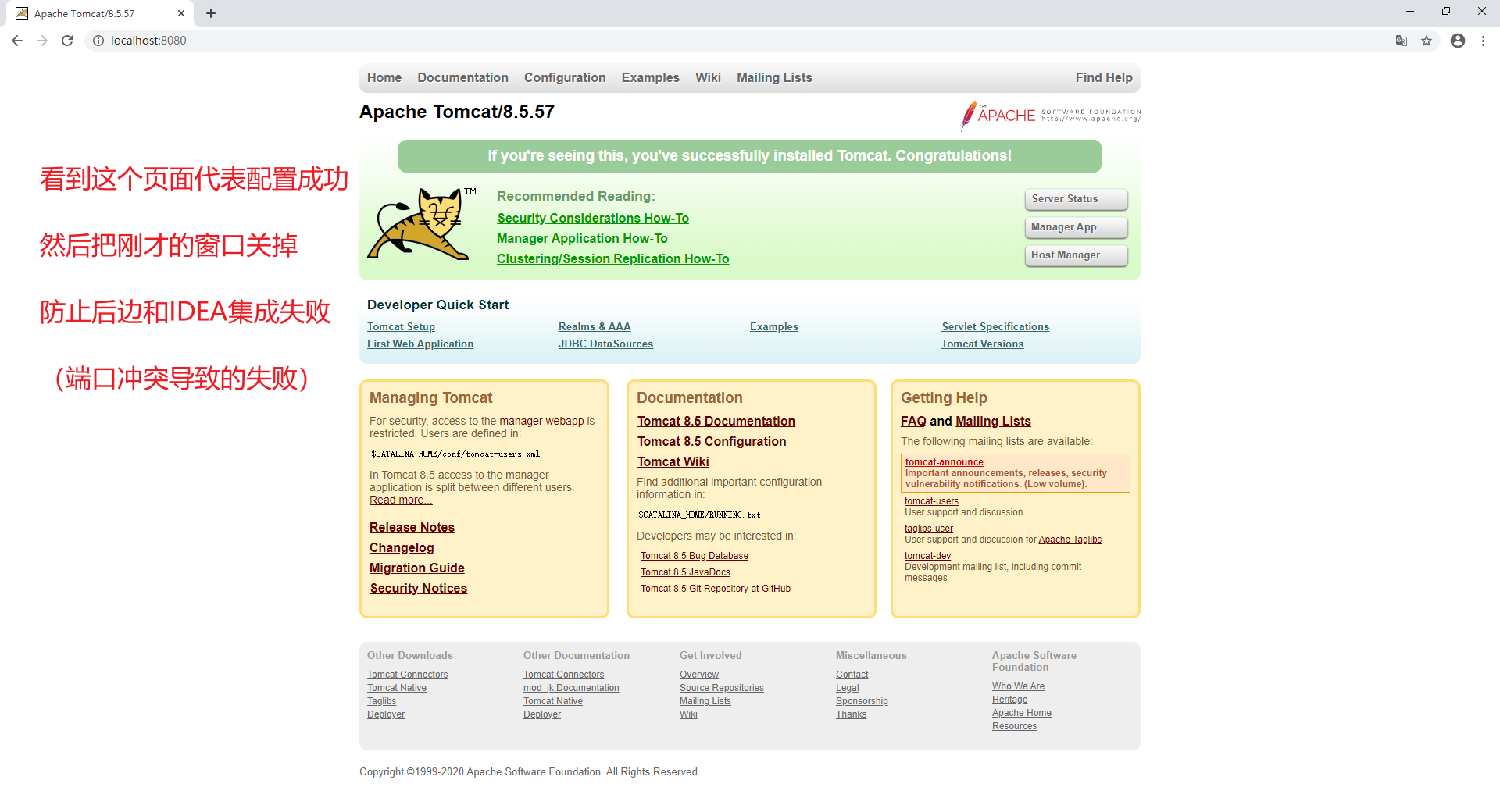
Task: Open the Servlet Specifications link
Action: click(995, 327)
